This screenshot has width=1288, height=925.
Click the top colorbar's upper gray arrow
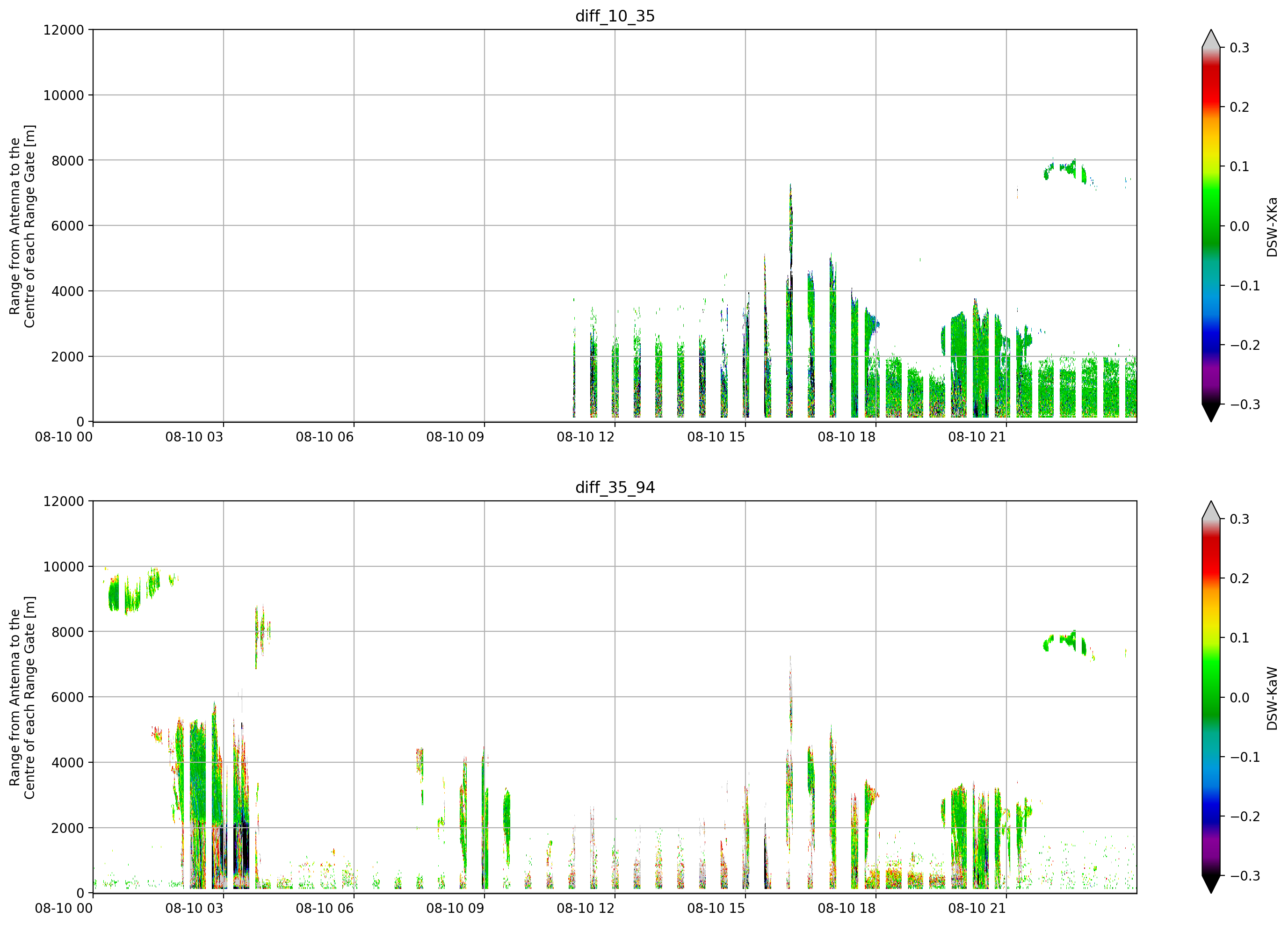(1211, 39)
